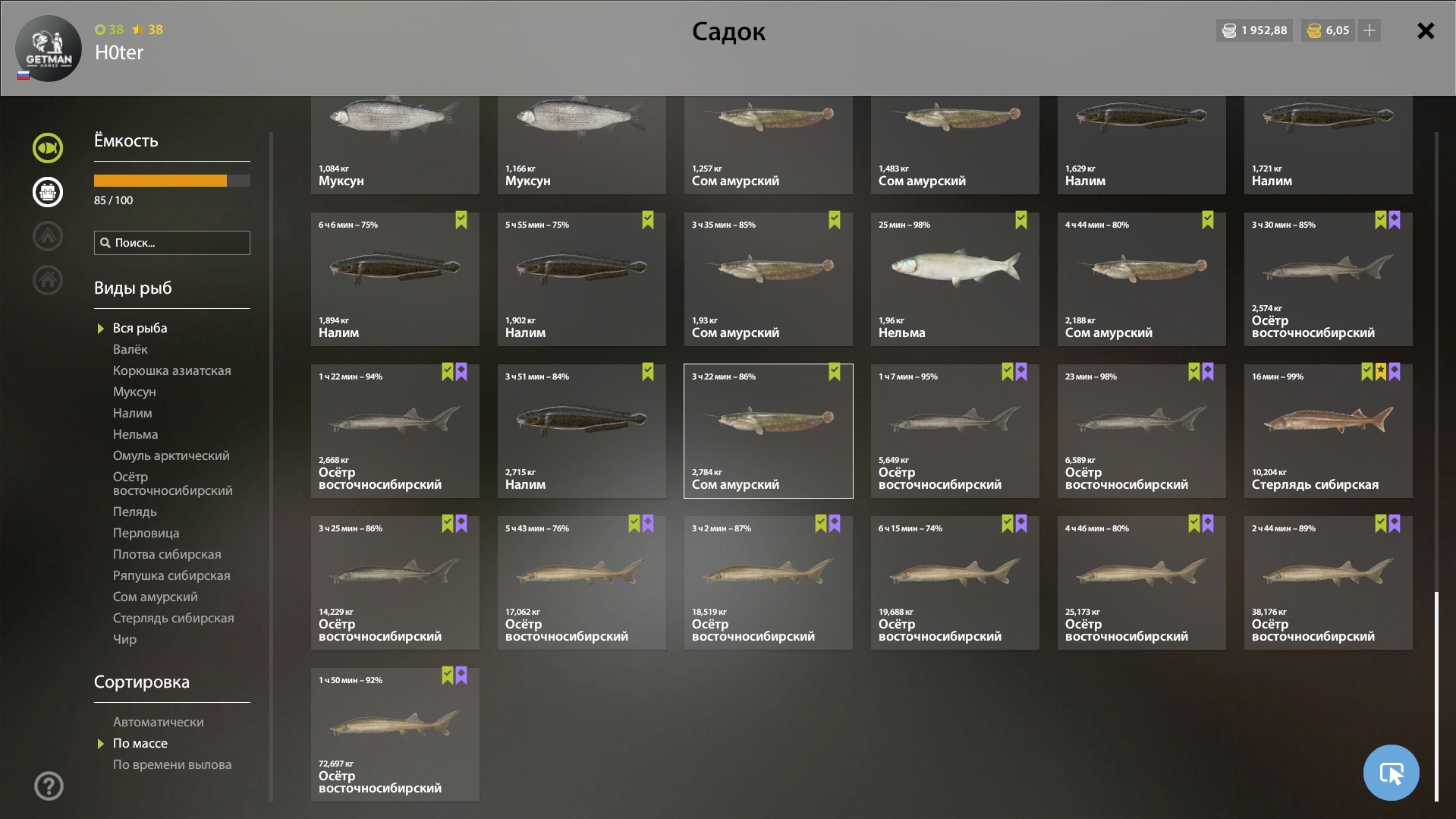Sort fish by Автоматически option
Image resolution: width=1456 pixels, height=819 pixels.
158,722
